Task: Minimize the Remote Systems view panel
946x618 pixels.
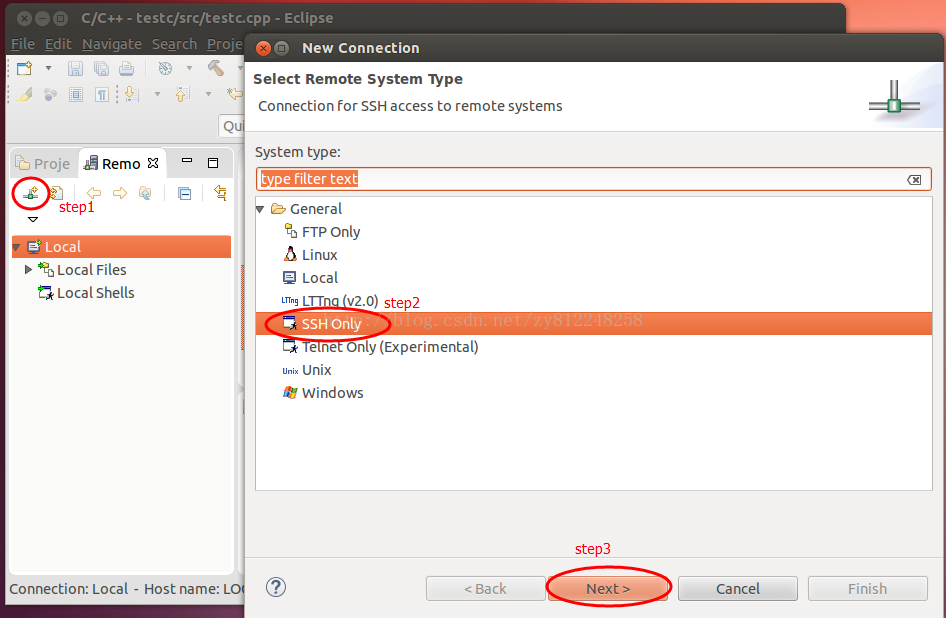Action: click(x=187, y=161)
